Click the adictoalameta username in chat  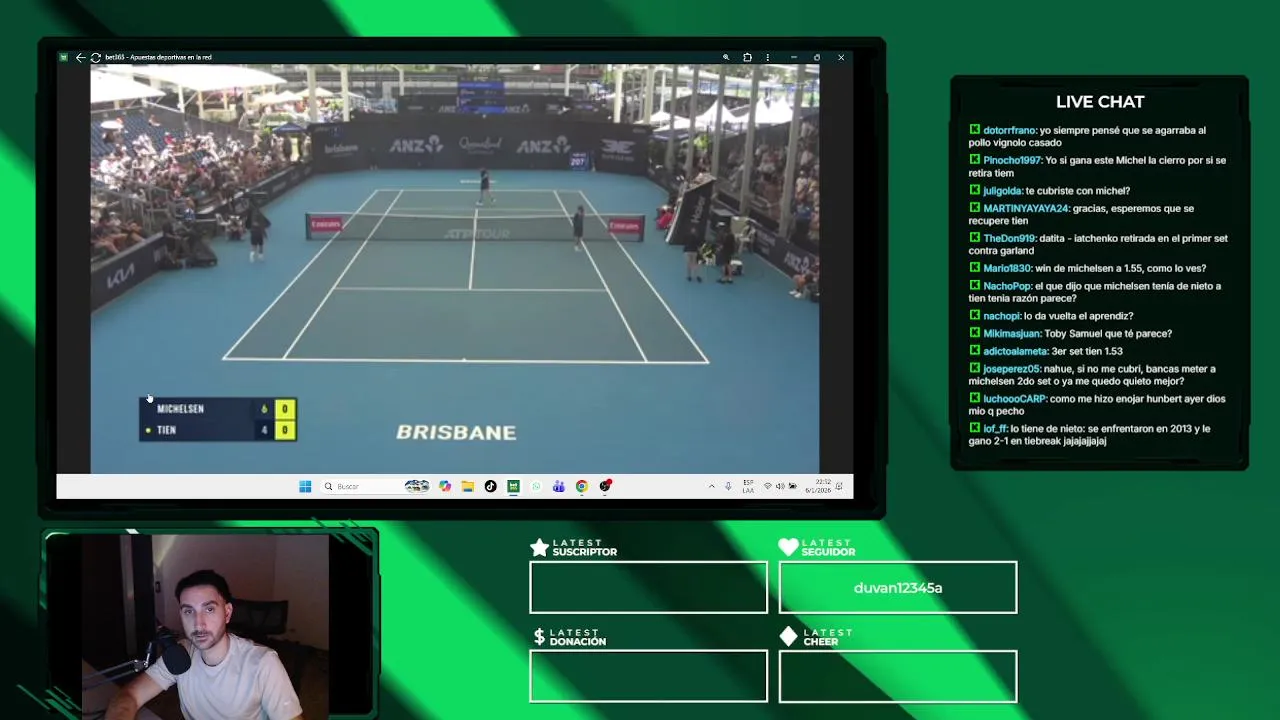(x=1015, y=352)
